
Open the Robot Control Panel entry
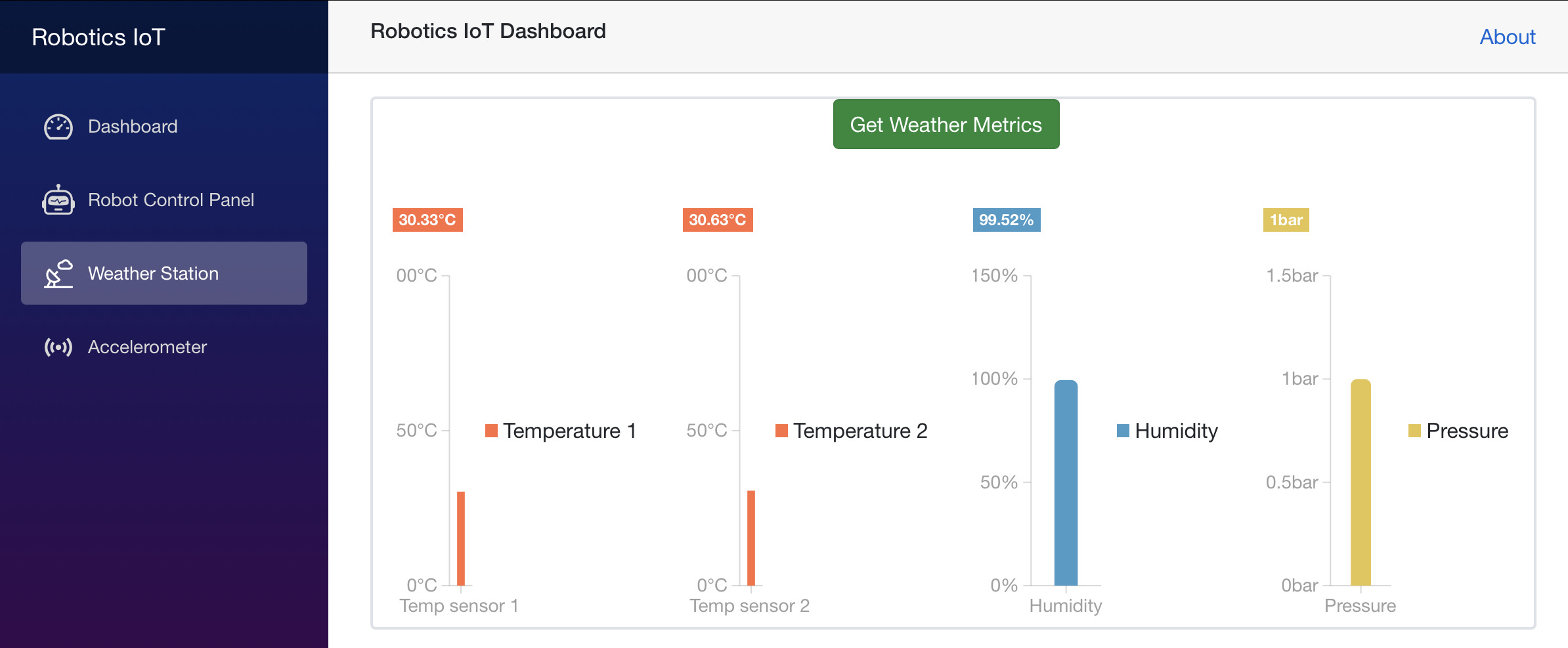[x=171, y=200]
